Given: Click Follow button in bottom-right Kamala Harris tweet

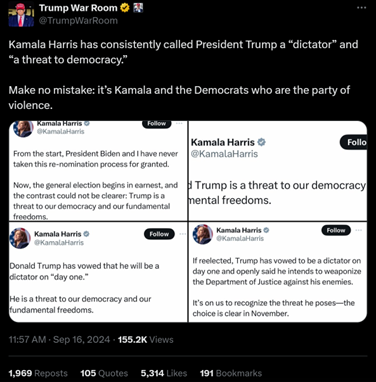Looking at the screenshot, I should pos(336,230).
